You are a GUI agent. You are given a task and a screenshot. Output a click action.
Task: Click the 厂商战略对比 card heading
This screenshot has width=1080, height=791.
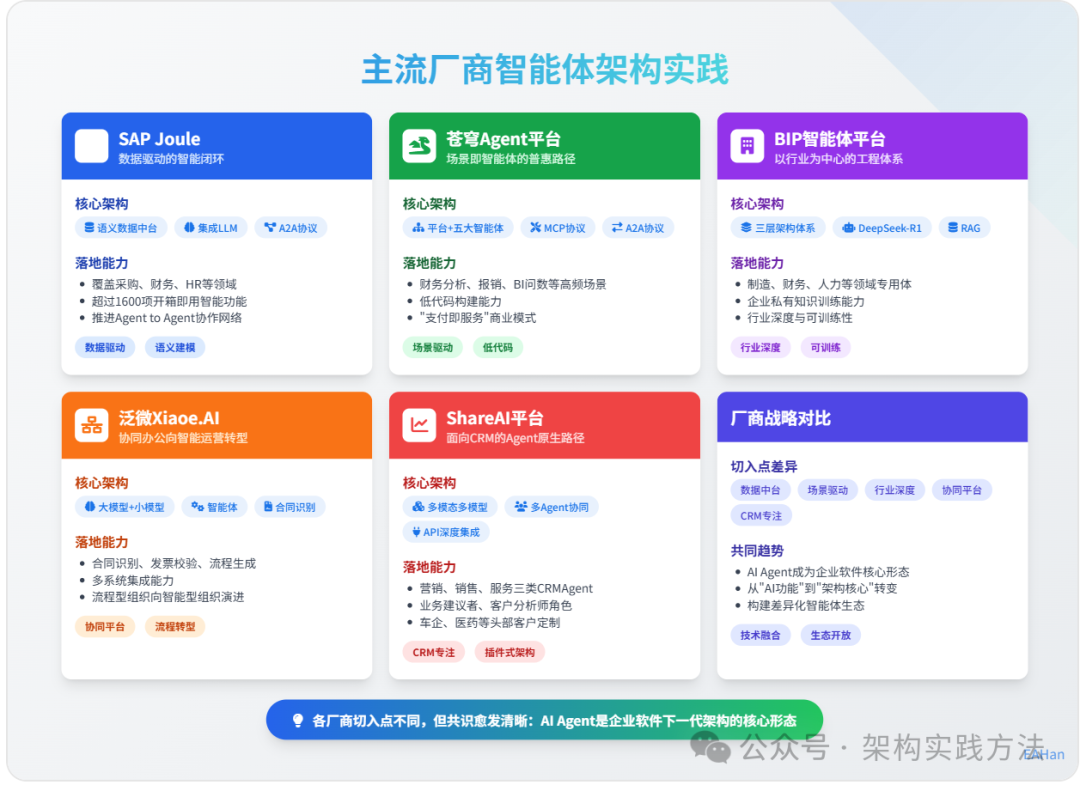[781, 418]
